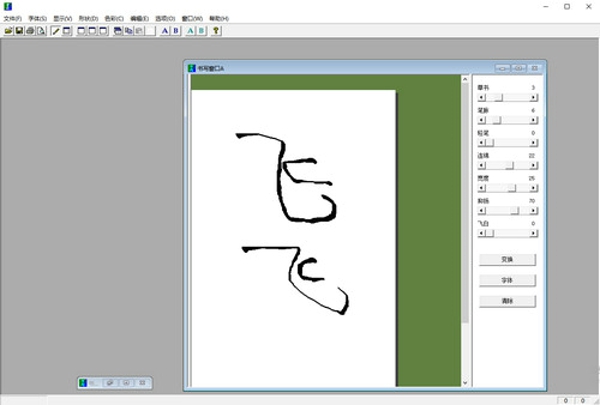Click the Open file toolbar icon
Image resolution: width=600 pixels, height=405 pixels.
(8, 31)
